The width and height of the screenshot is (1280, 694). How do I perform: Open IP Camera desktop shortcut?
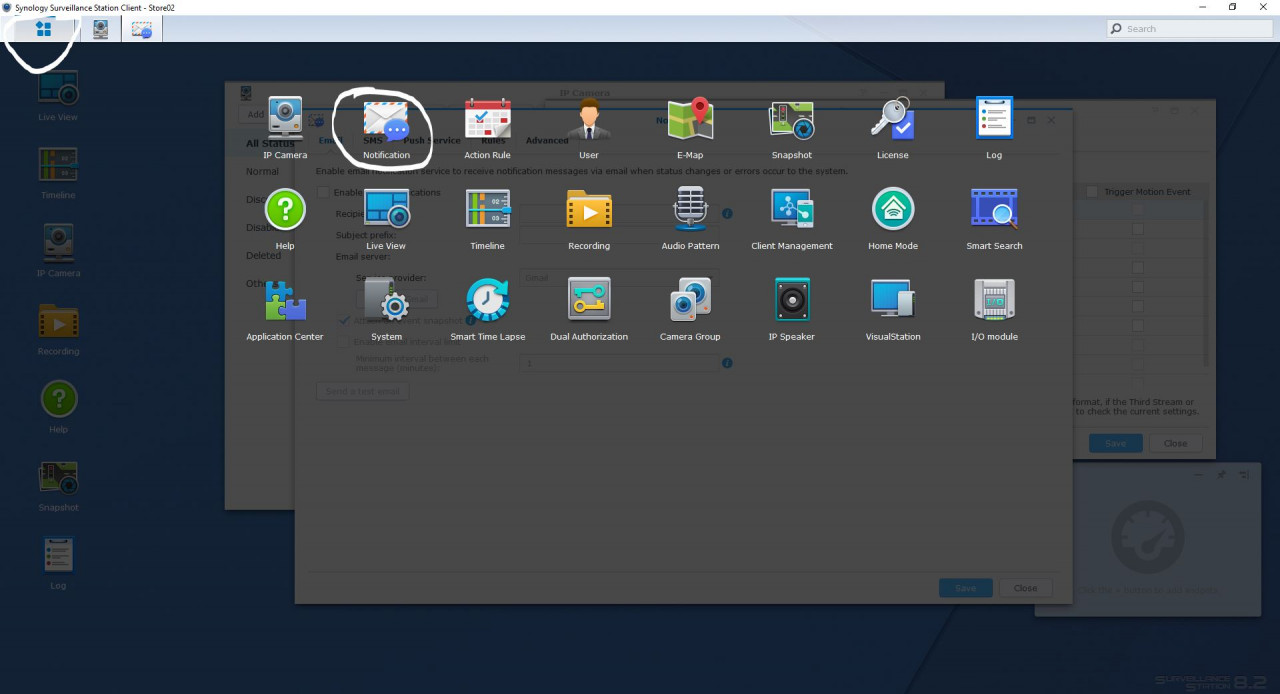click(58, 252)
